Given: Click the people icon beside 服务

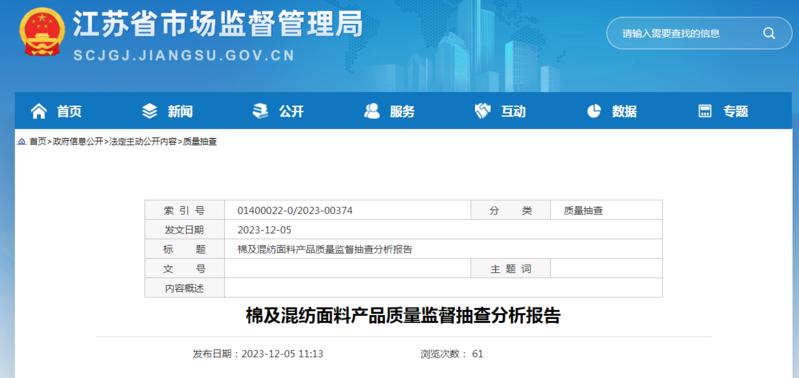Looking at the screenshot, I should tap(372, 111).
